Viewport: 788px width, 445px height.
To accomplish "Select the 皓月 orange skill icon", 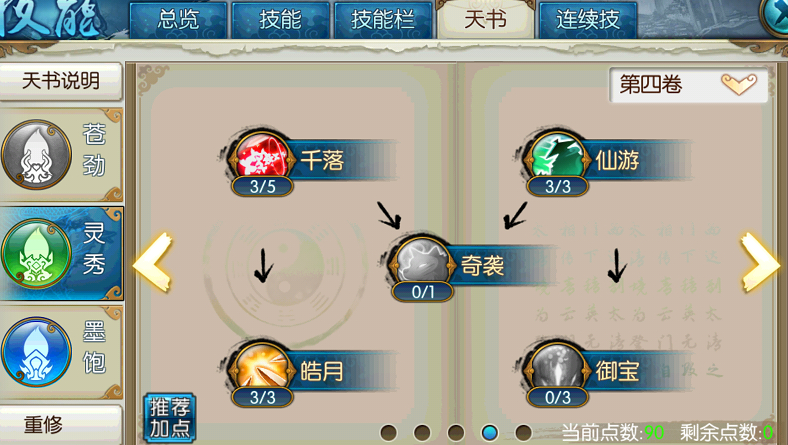I will click(261, 368).
